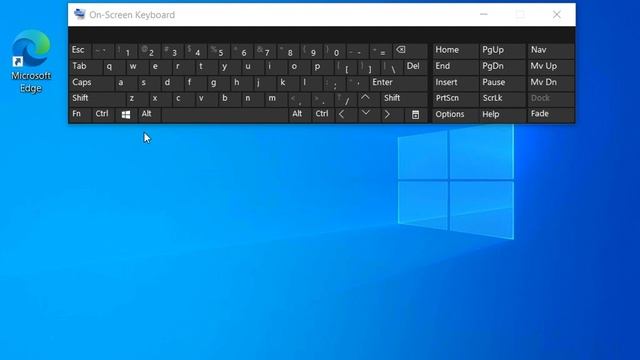This screenshot has width=640, height=360.
Task: Tap the comma key
Action: pyautogui.click(x=300, y=99)
